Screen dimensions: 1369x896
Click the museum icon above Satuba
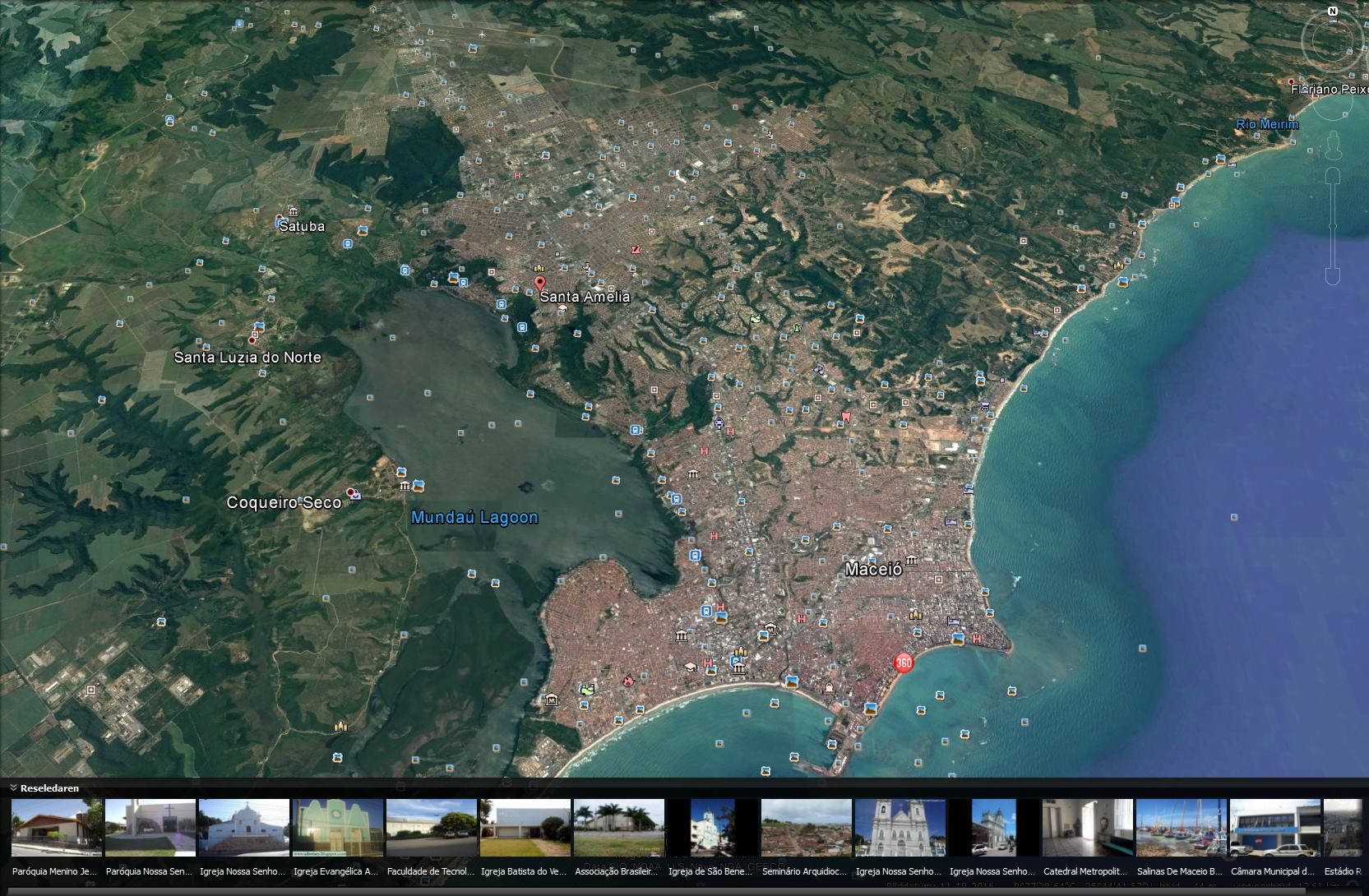point(294,212)
